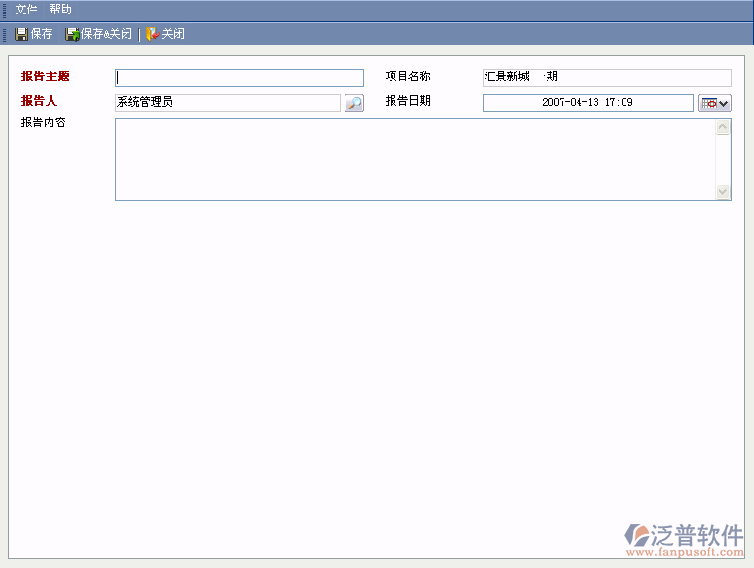This screenshot has width=754, height=568.
Task: Open the 报告日期 calendar dropdown
Action: coord(715,103)
